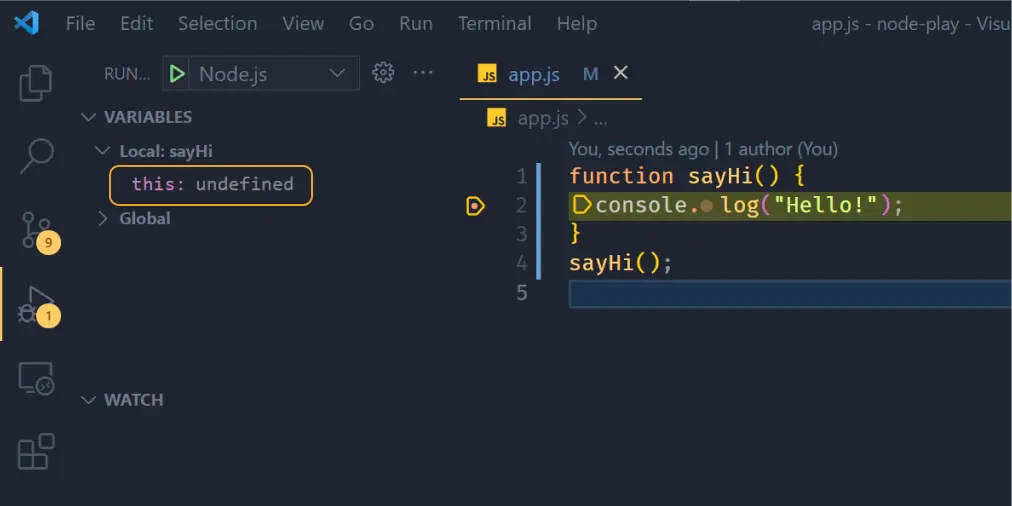Close the app.js tab
Image resolution: width=1012 pixels, height=506 pixels.
[x=620, y=74]
